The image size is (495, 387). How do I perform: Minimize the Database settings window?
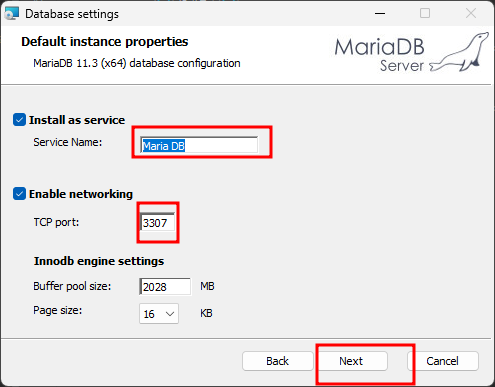click(380, 14)
